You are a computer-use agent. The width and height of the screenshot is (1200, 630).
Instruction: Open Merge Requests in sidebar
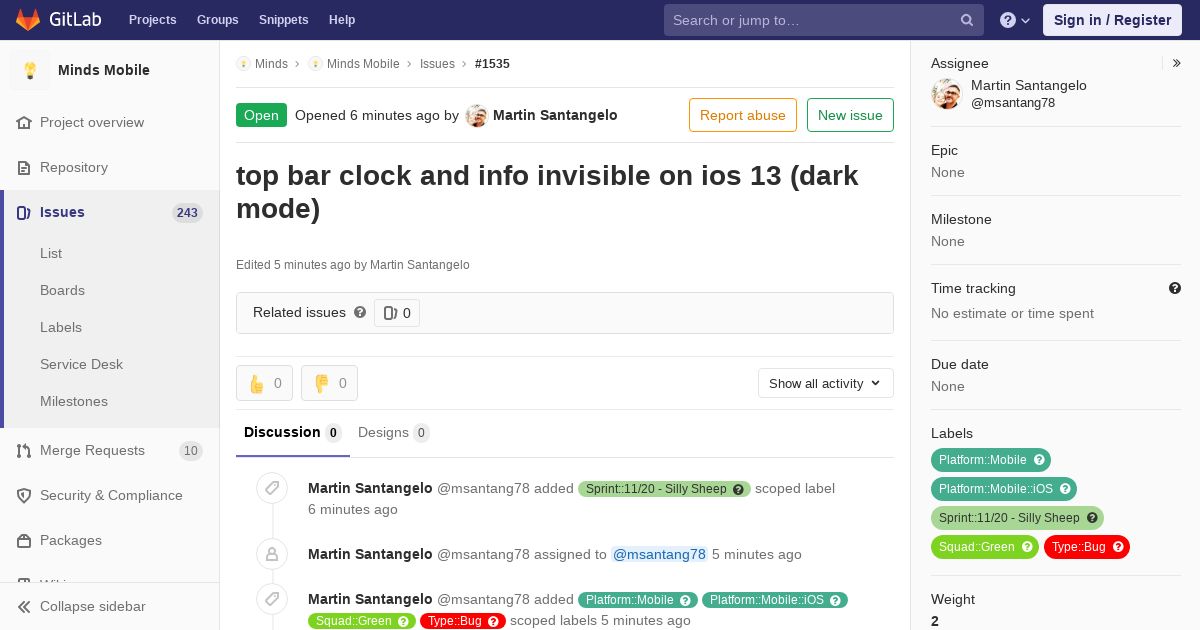coord(92,450)
